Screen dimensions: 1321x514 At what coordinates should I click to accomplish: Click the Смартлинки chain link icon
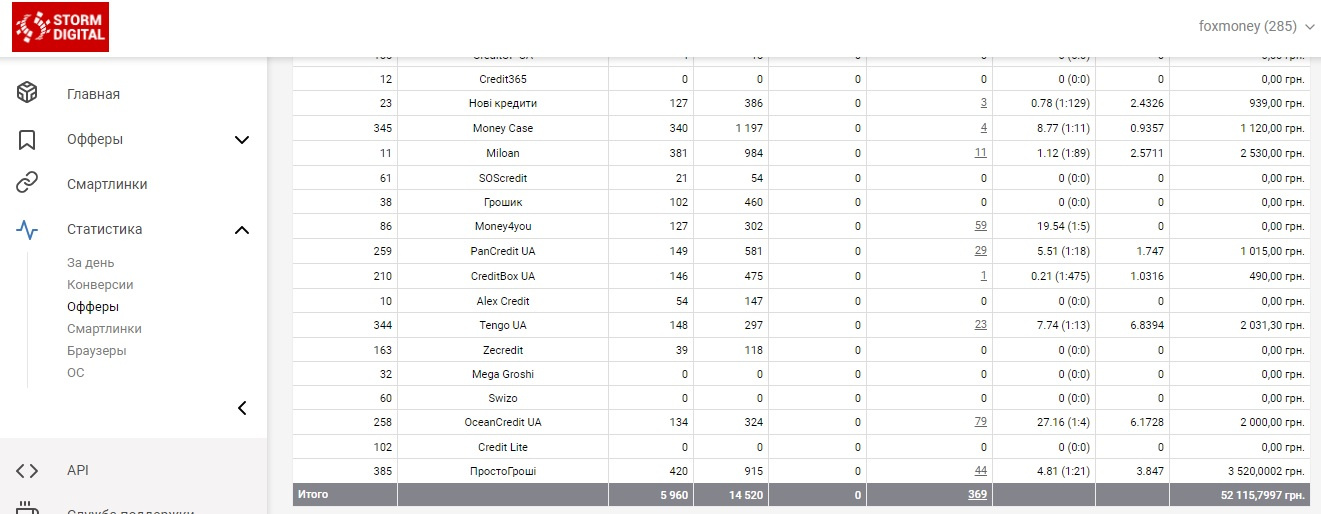[x=27, y=184]
